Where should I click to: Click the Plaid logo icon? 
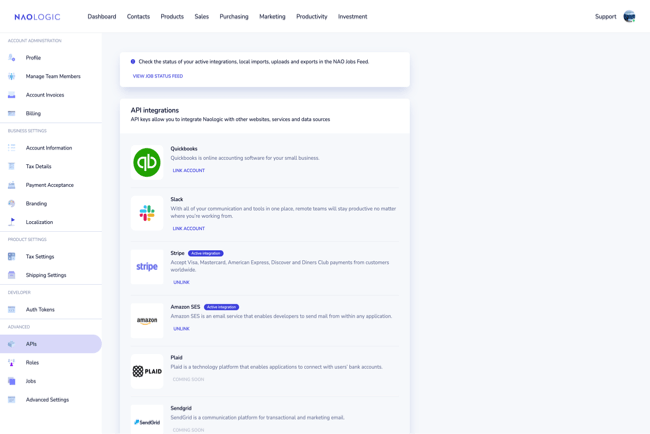click(x=147, y=371)
